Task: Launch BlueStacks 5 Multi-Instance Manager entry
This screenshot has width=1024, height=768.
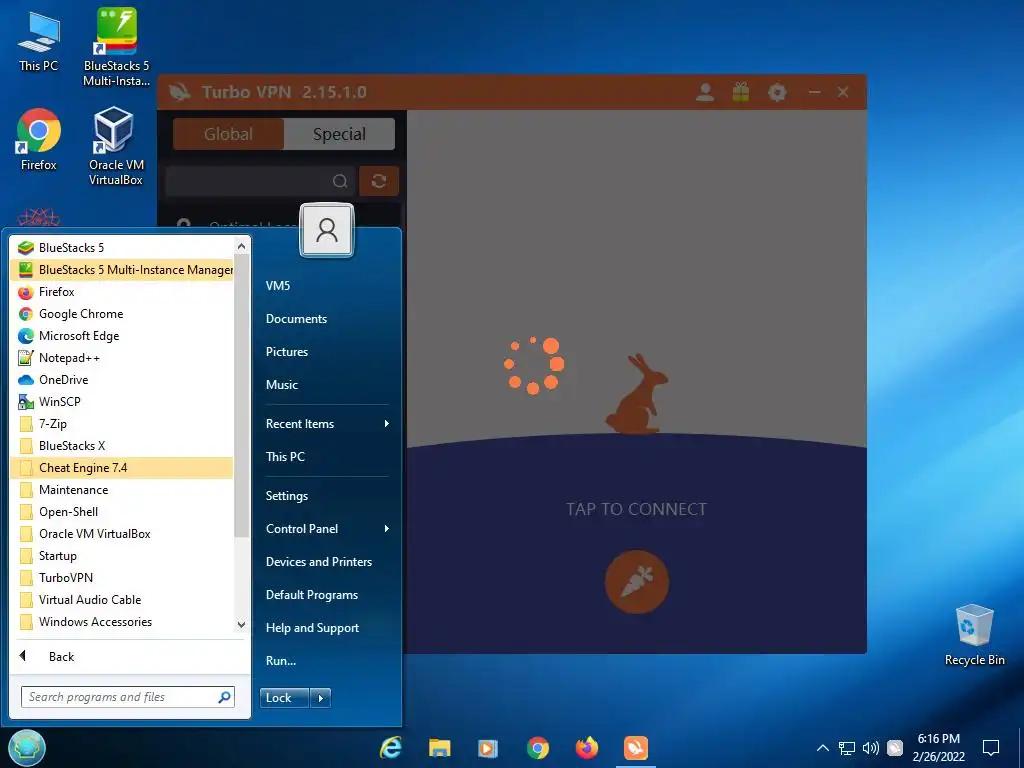Action: click(122, 270)
